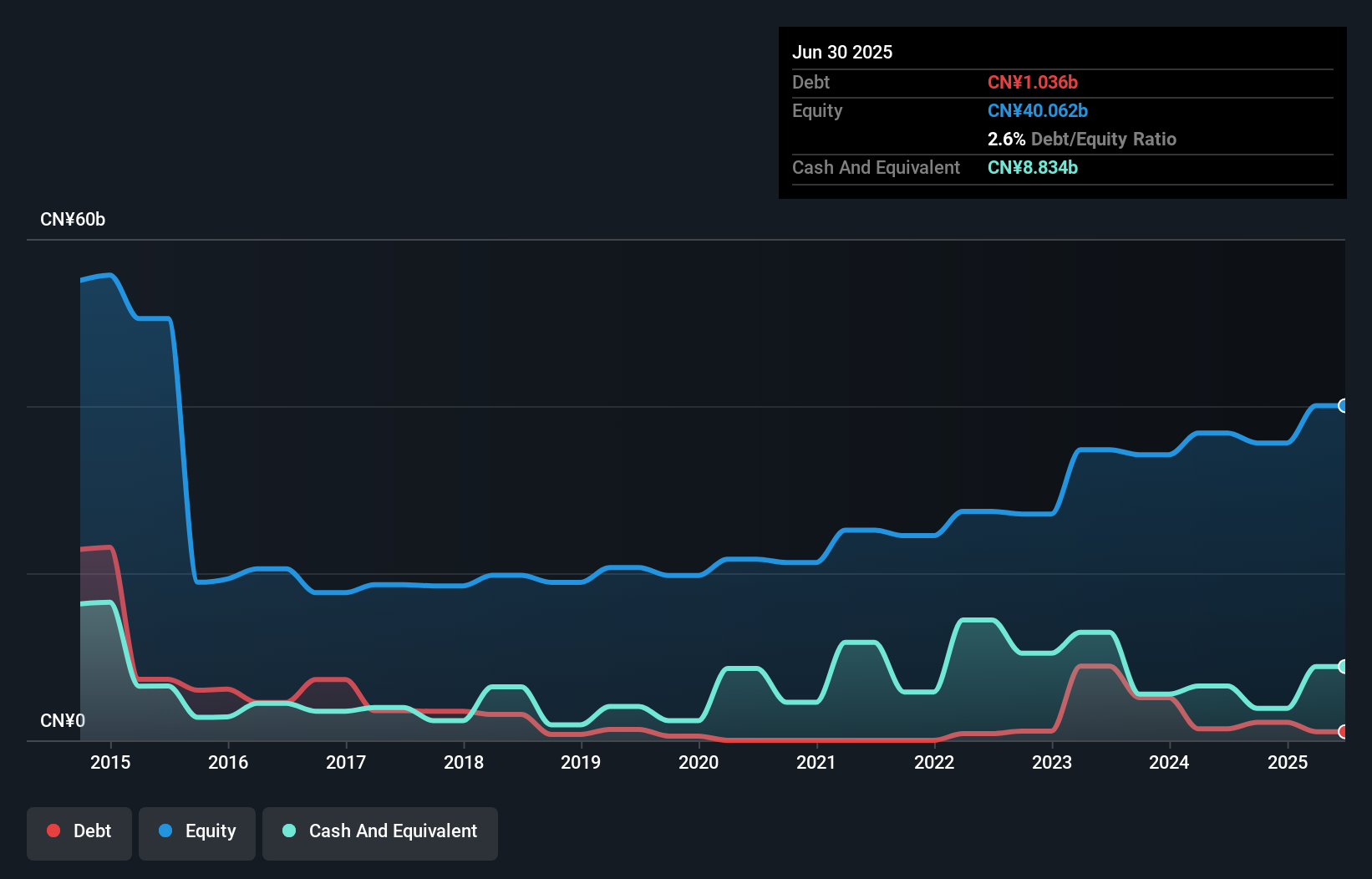Click the CN¥60b y-axis label
The width and height of the screenshot is (1372, 879).
click(x=73, y=220)
